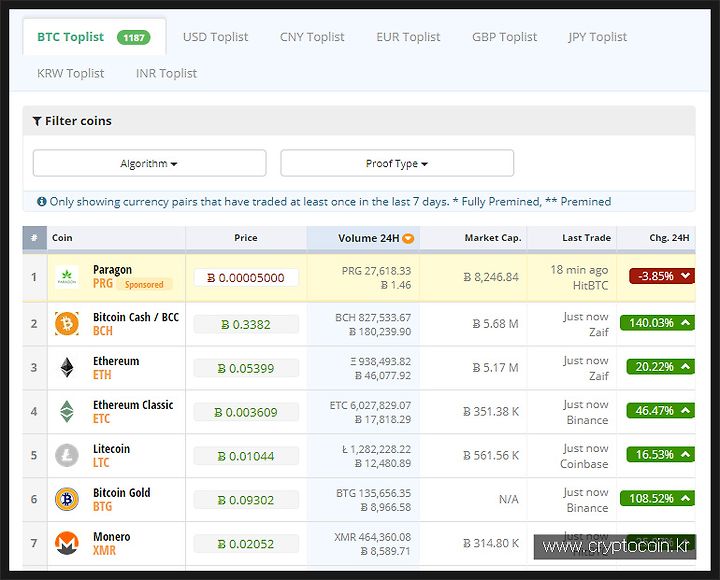Click the orange sort arrow beside Volume 24H
Image resolution: width=720 pixels, height=580 pixels.
[408, 238]
